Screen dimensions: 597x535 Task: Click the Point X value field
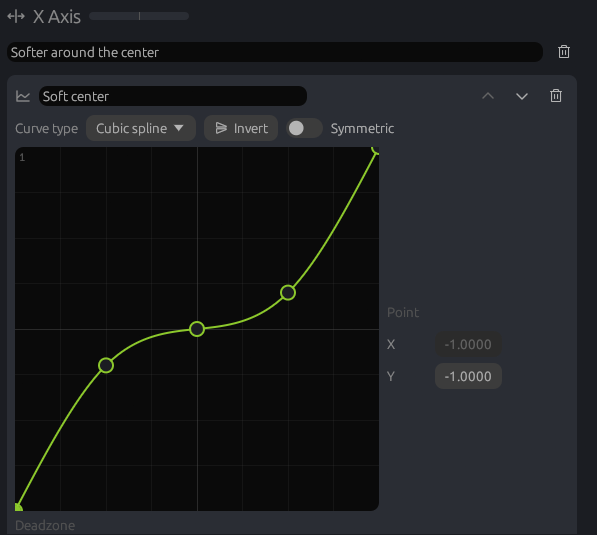coord(468,344)
